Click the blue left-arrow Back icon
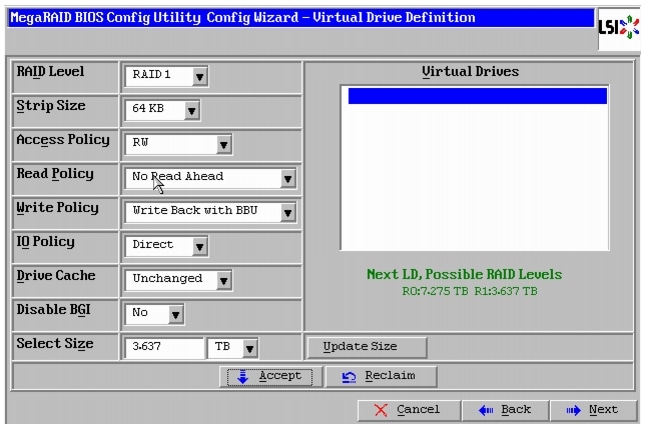This screenshot has width=649, height=427. click(x=486, y=410)
